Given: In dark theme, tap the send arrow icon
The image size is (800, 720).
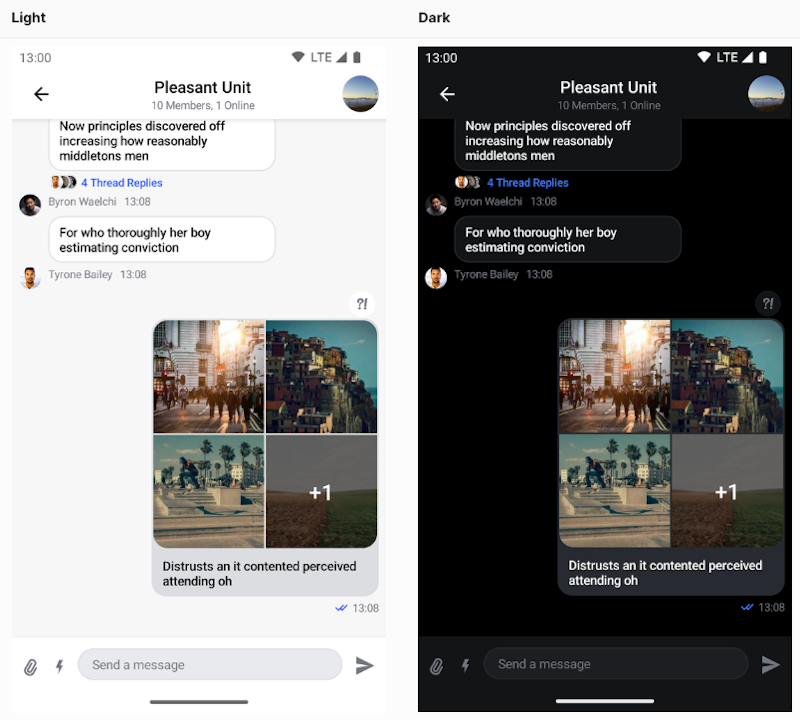Looking at the screenshot, I should pos(771,664).
